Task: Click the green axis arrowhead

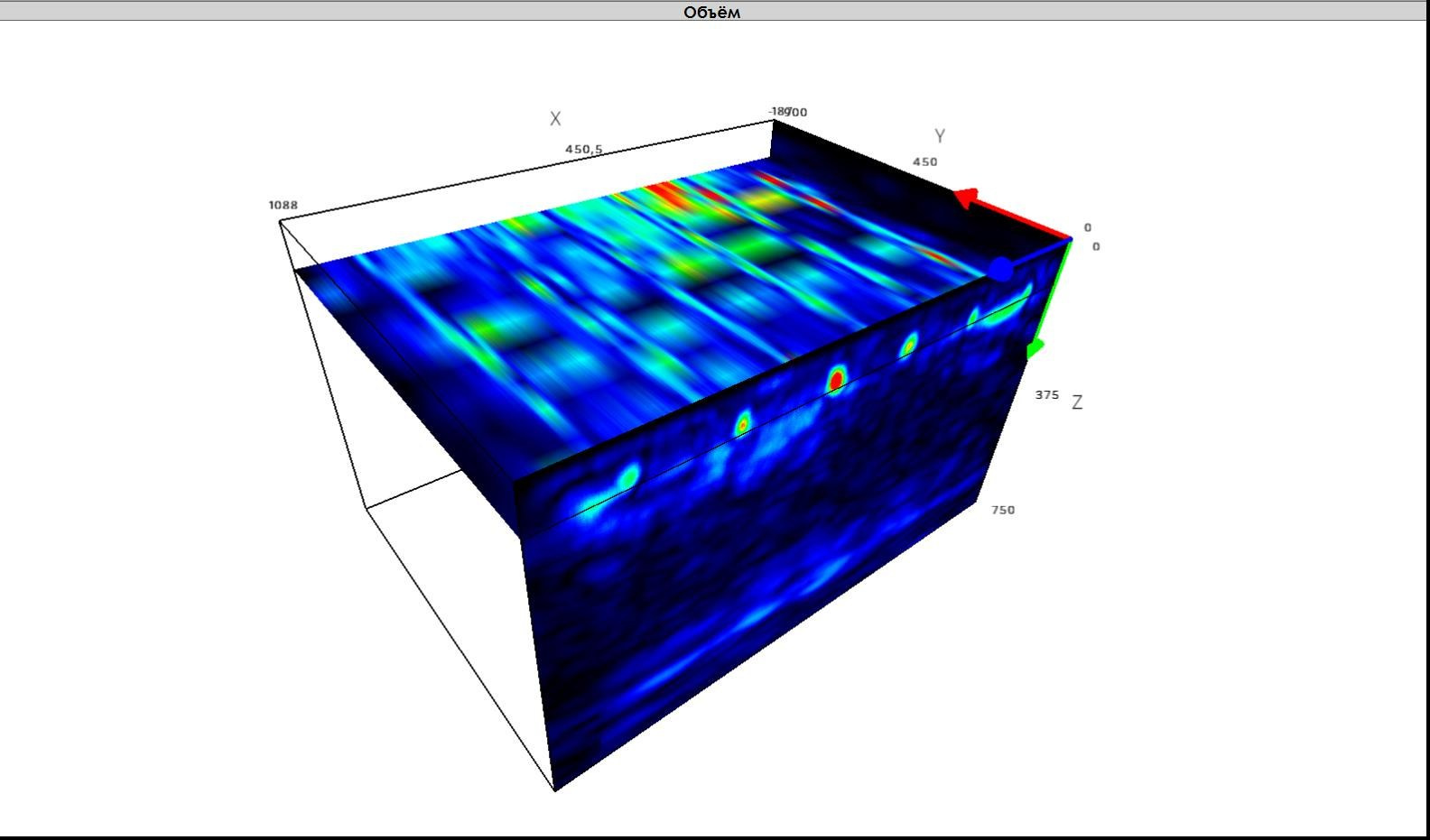Action: [x=1035, y=347]
